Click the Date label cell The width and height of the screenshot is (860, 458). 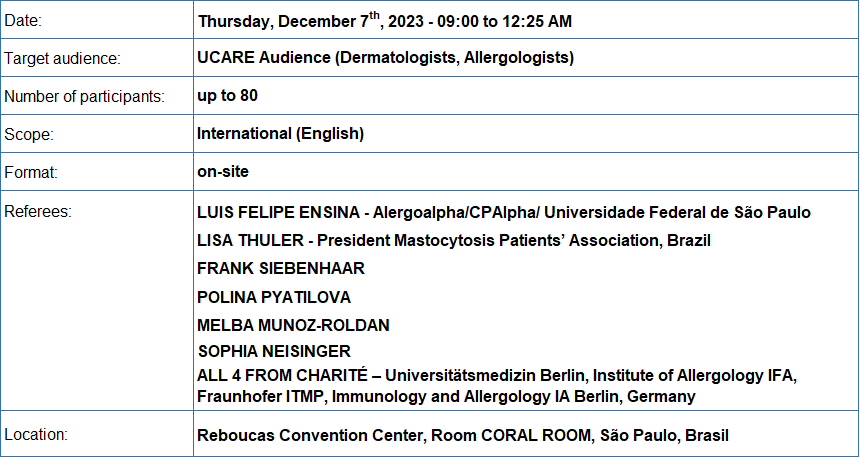(x=97, y=20)
